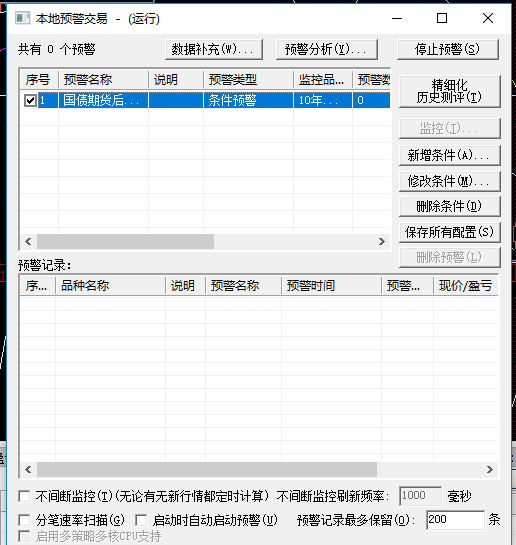Click the 条件预警 type cell
Screen dimensions: 516x545
[x=248, y=100]
